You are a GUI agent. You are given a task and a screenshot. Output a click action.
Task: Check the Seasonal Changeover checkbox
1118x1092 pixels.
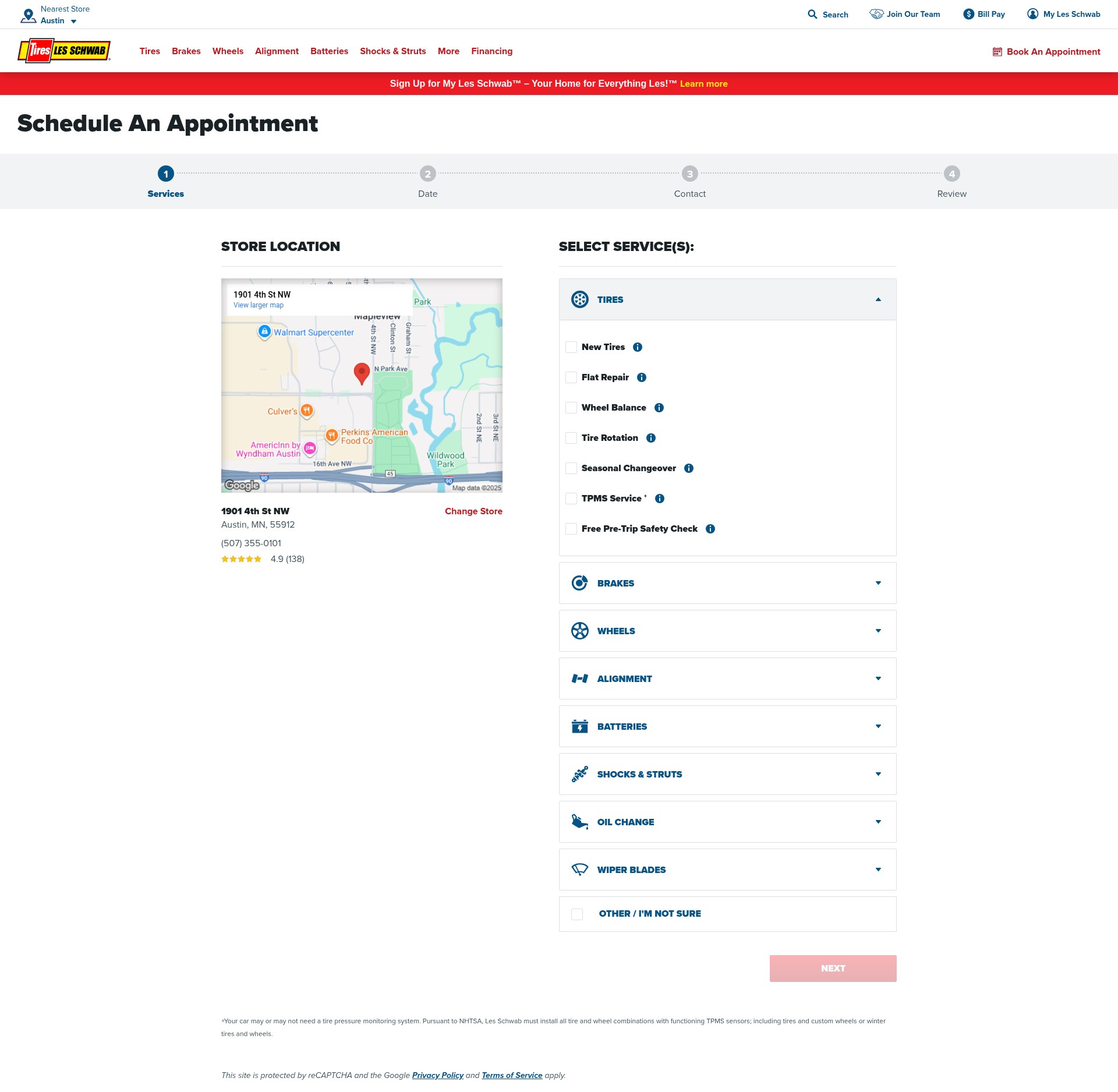point(571,468)
